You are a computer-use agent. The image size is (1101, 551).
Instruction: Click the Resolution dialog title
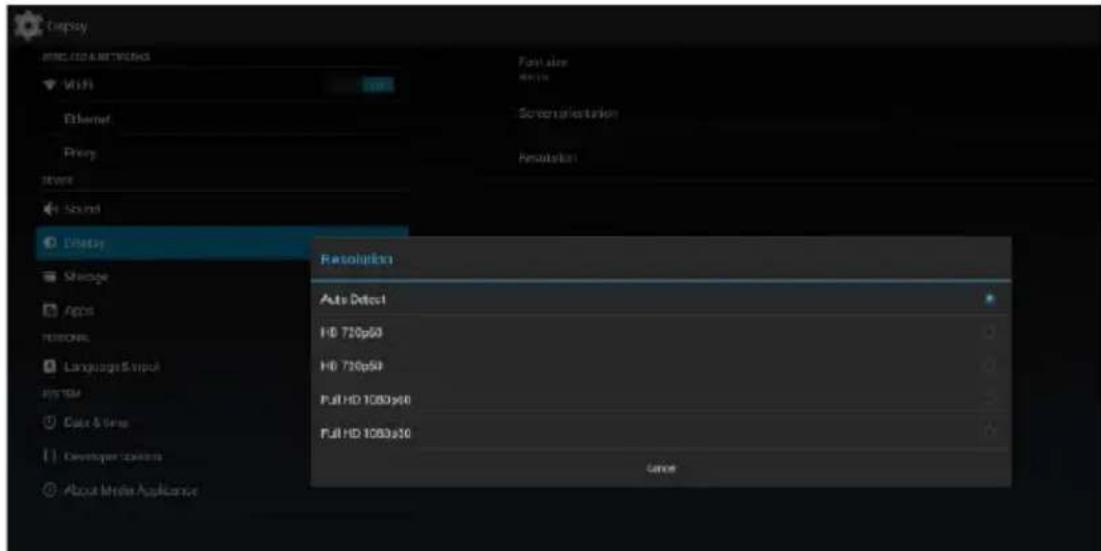pyautogui.click(x=355, y=260)
